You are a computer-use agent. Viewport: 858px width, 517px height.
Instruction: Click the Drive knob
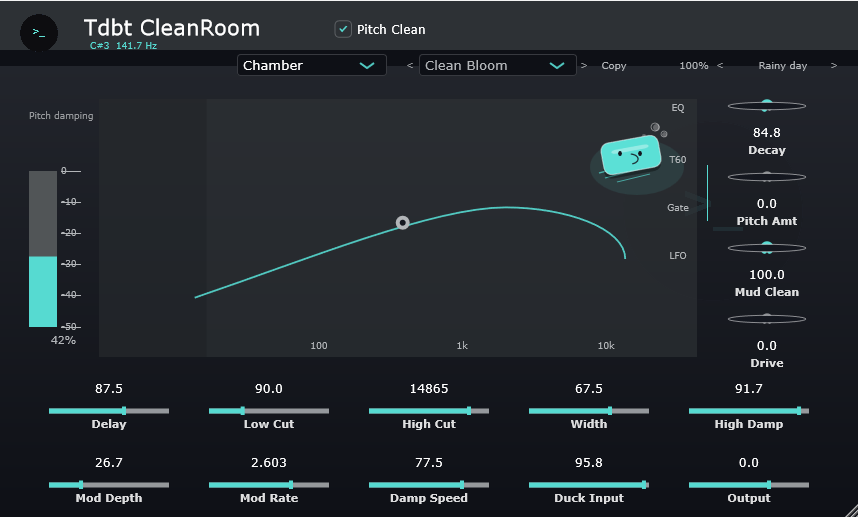767,319
